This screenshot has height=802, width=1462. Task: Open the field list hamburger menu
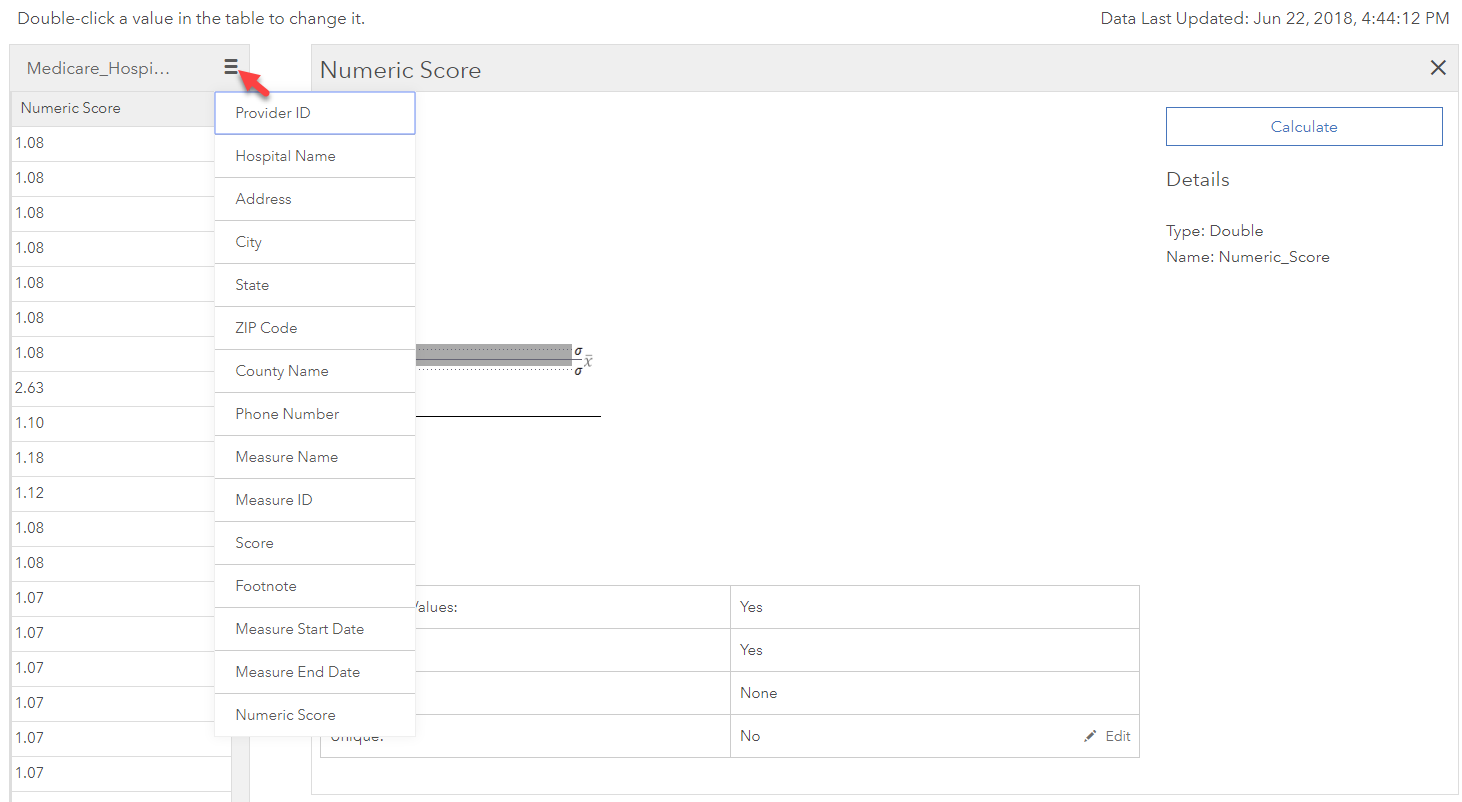coord(231,66)
